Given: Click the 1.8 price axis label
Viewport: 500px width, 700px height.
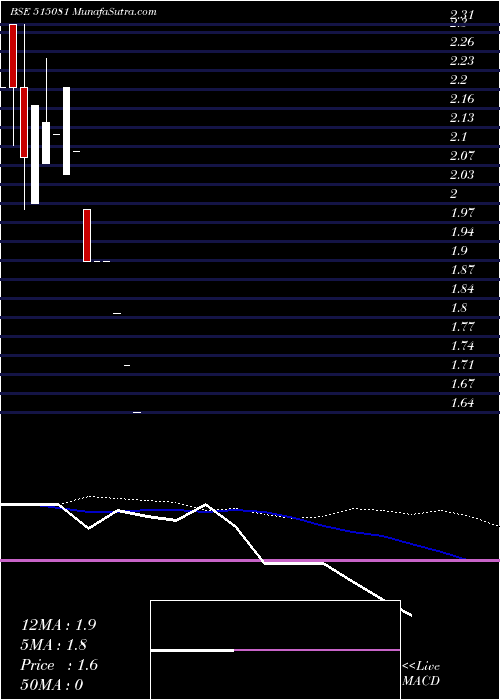Looking at the screenshot, I should 458,308.
